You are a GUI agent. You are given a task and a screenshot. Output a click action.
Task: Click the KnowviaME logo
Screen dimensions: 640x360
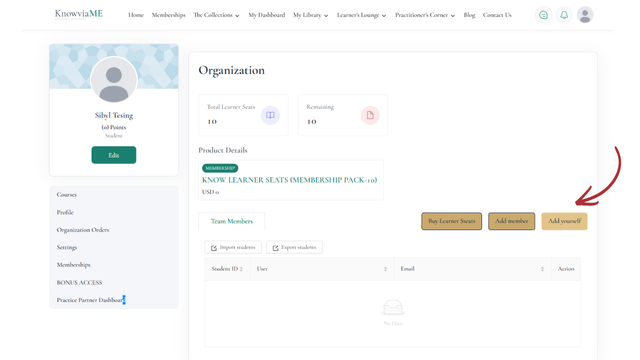(79, 14)
